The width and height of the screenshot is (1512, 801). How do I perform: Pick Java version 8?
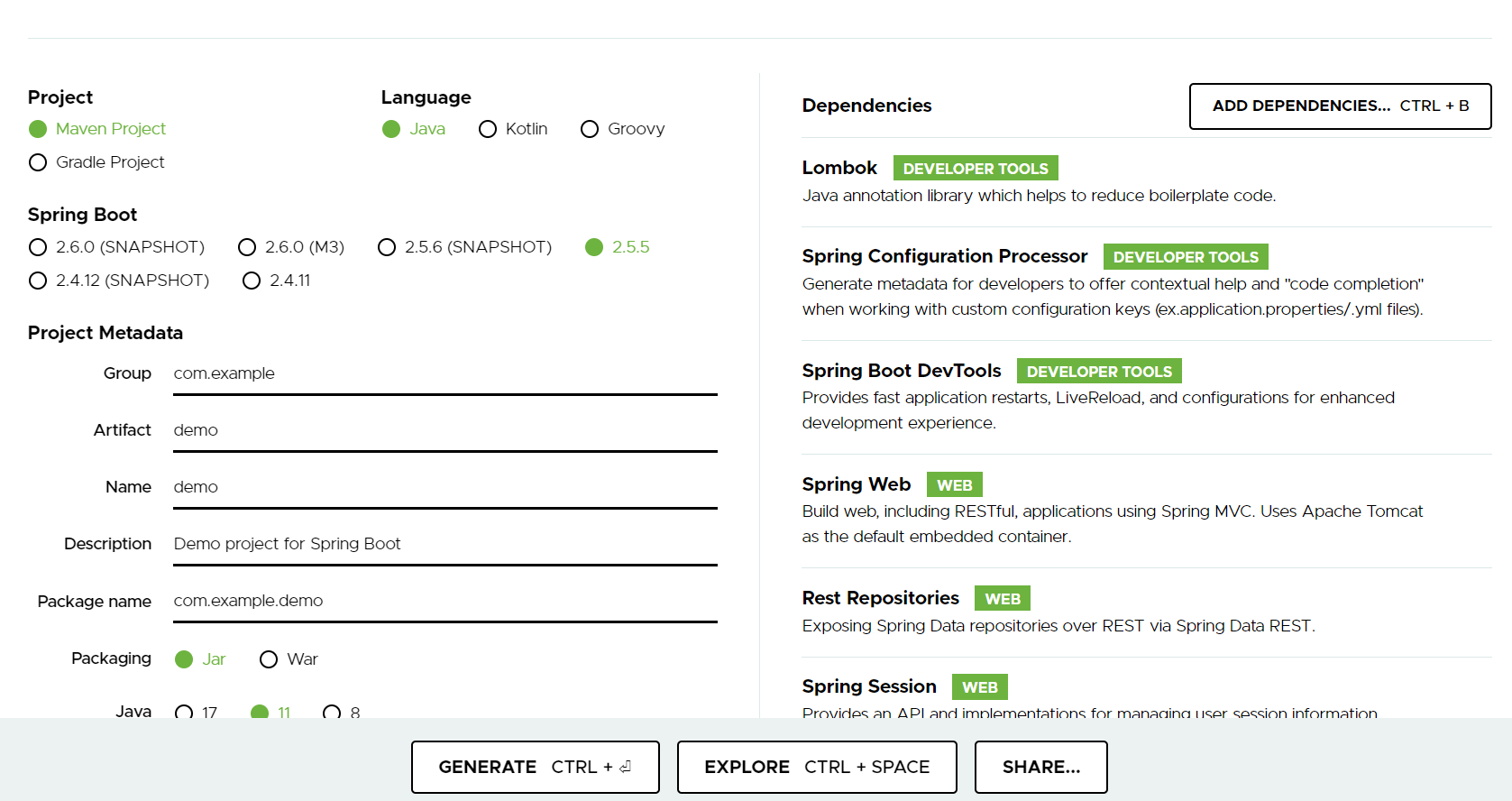(x=342, y=712)
